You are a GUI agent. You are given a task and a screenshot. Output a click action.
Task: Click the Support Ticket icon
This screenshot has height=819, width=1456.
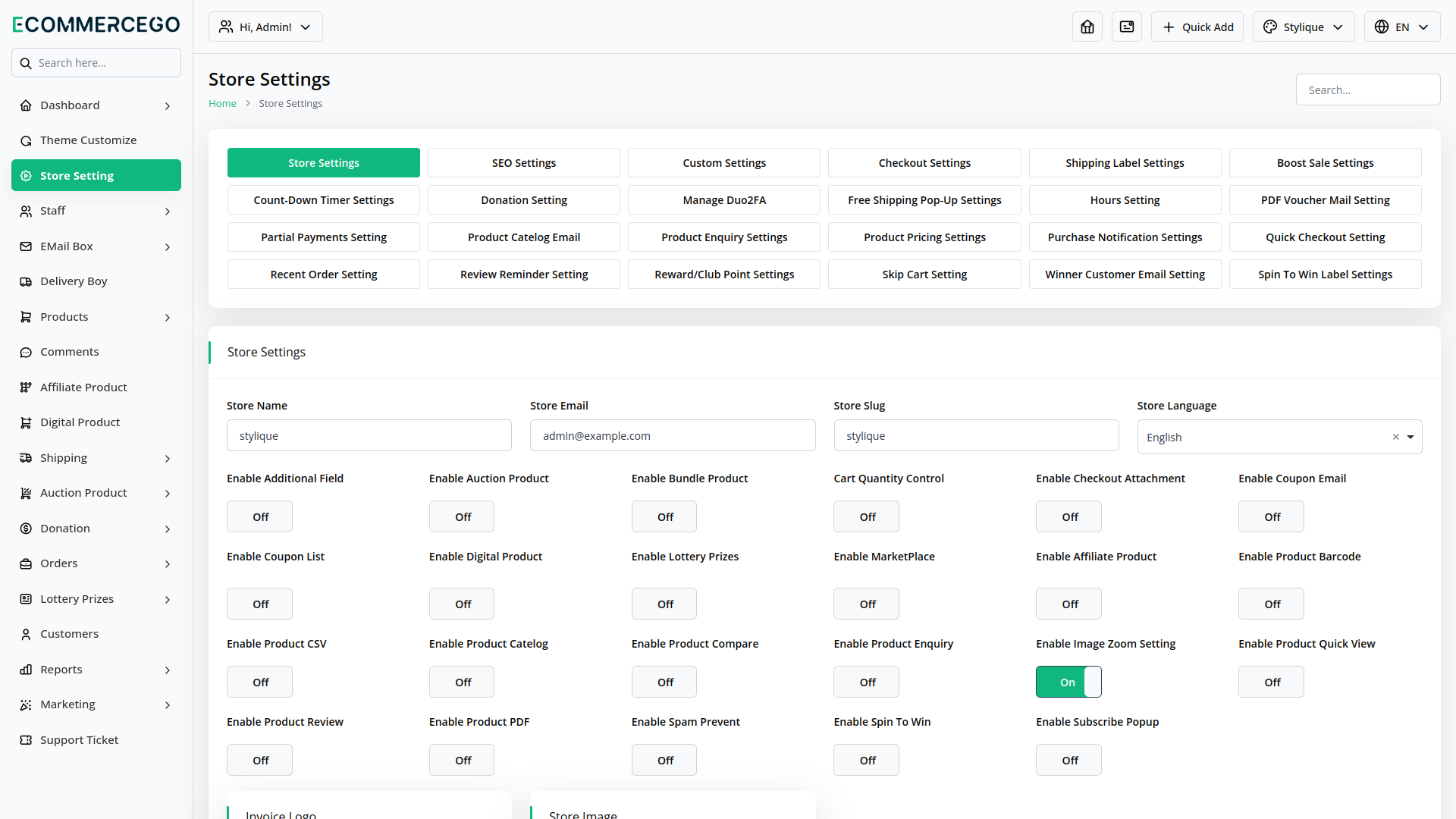tap(26, 740)
